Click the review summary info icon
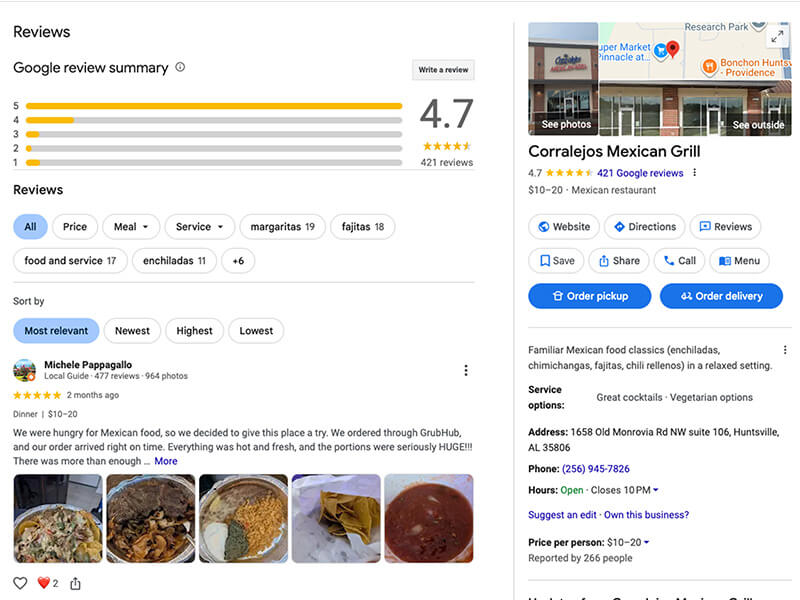Viewport: 800px width, 600px height. tap(180, 68)
